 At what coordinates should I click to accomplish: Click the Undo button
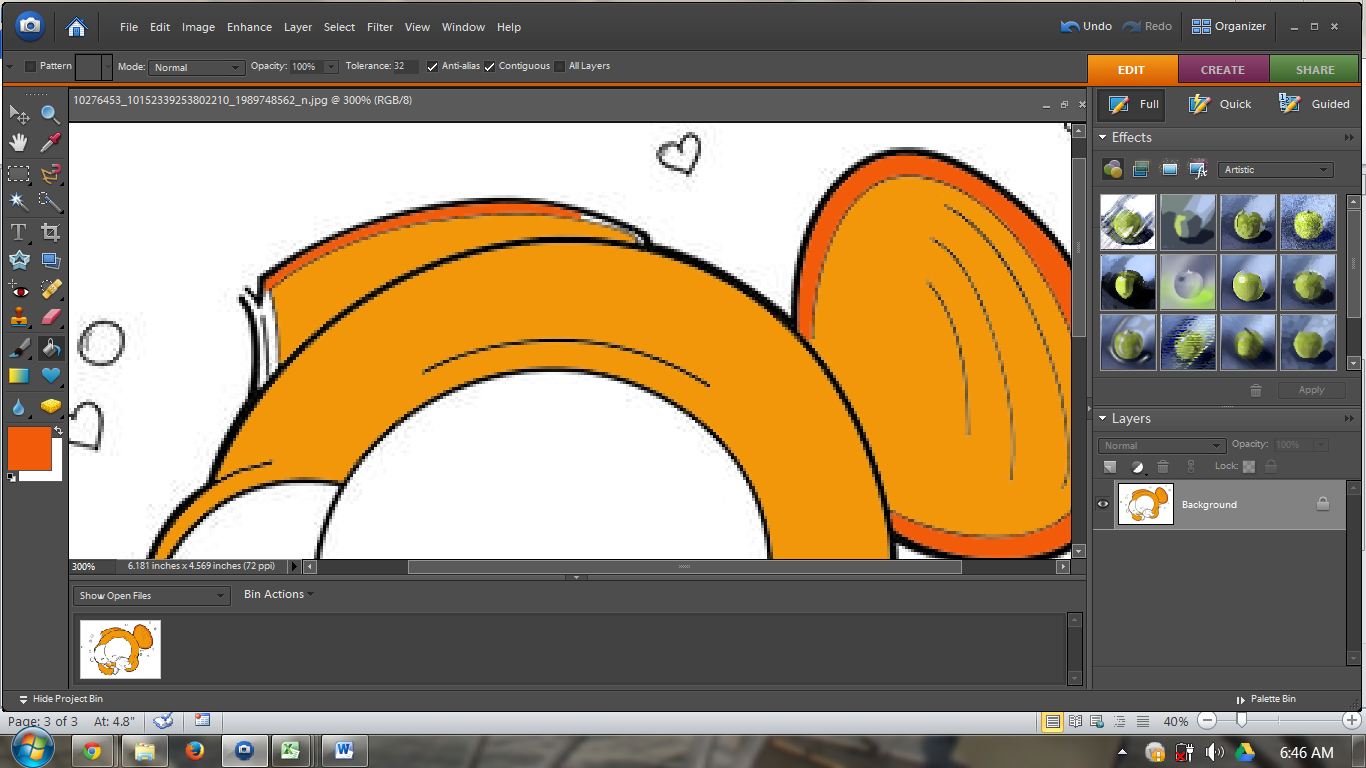click(1087, 27)
